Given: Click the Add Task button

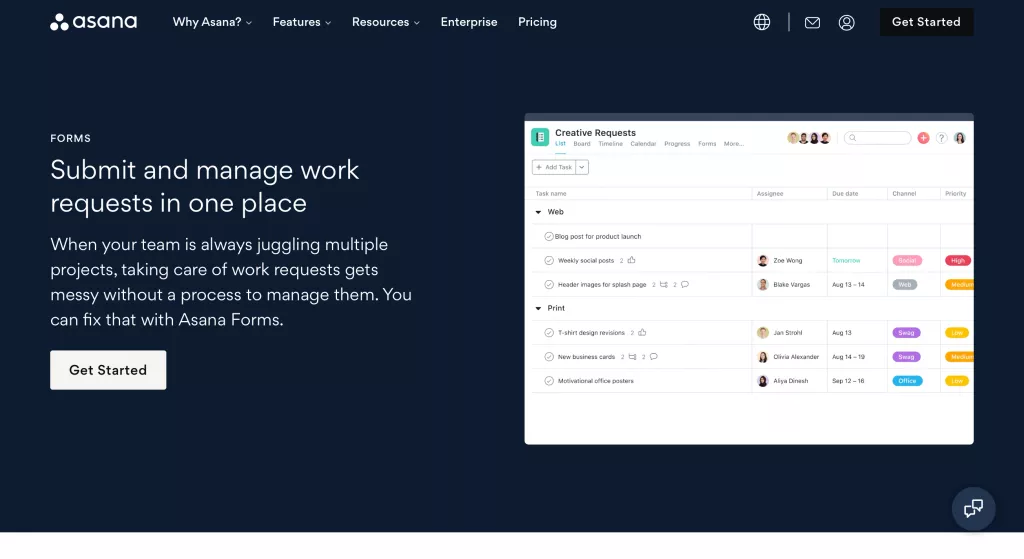Looking at the screenshot, I should pos(554,167).
